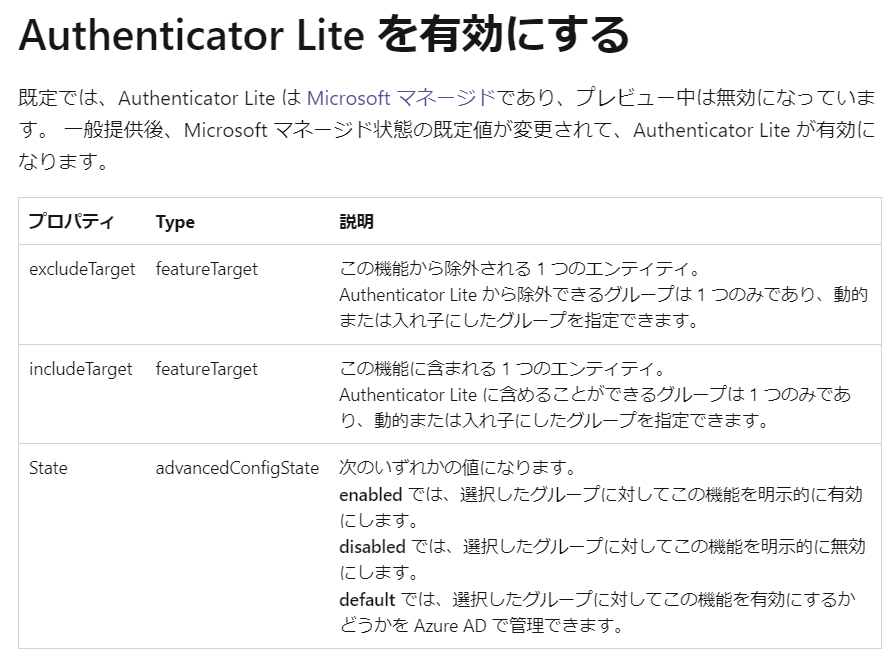Select the 説明 column header
894x658 pixels.
[x=356, y=221]
